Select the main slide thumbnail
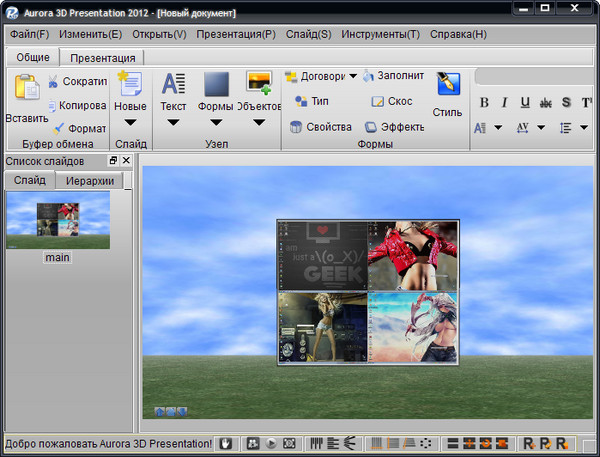Image resolution: width=600 pixels, height=457 pixels. click(58, 220)
